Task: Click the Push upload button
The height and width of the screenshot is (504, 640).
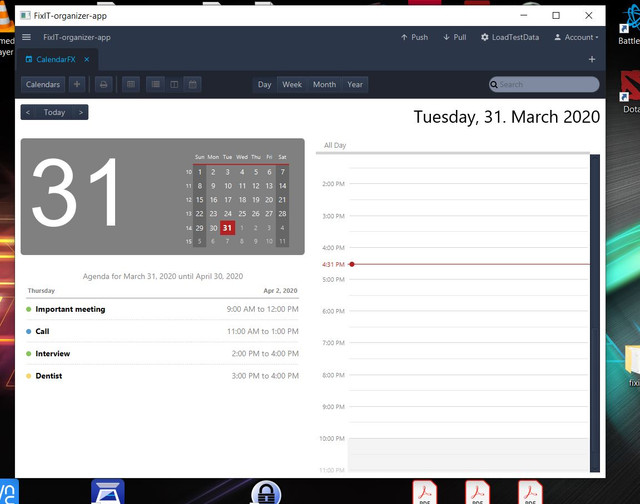Action: click(x=415, y=37)
